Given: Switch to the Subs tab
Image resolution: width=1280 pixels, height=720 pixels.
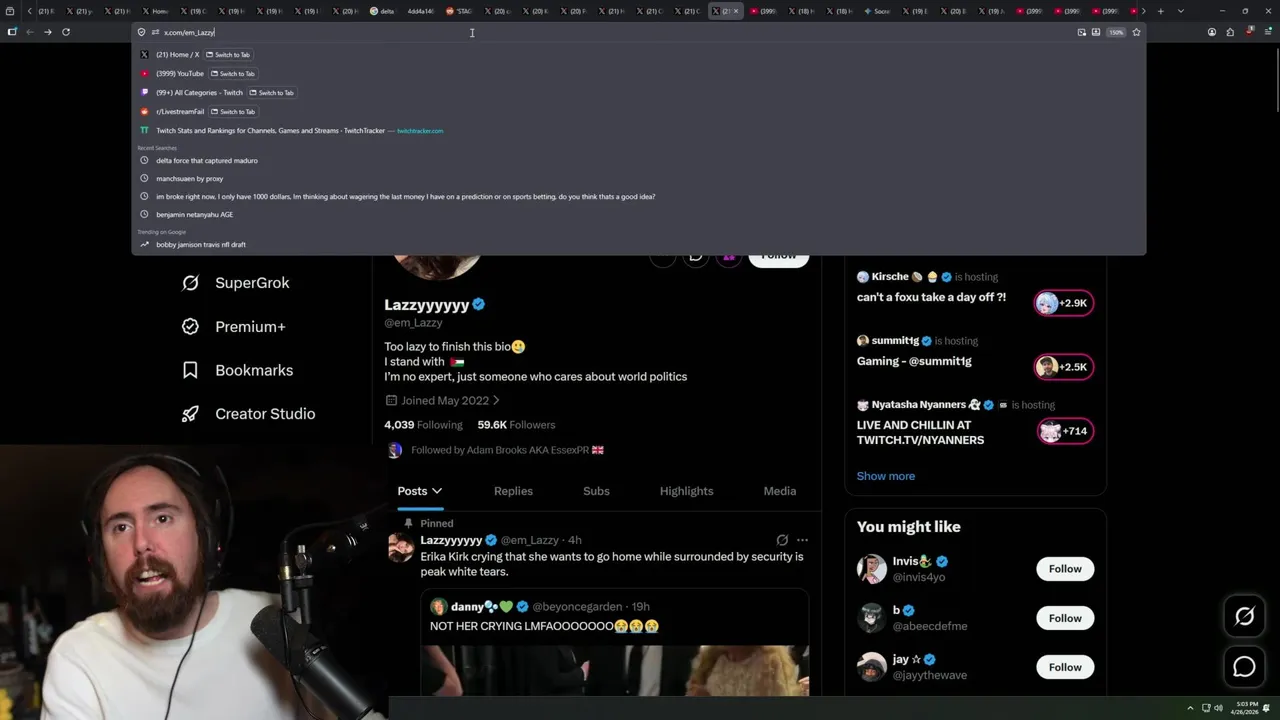Looking at the screenshot, I should pos(596,491).
